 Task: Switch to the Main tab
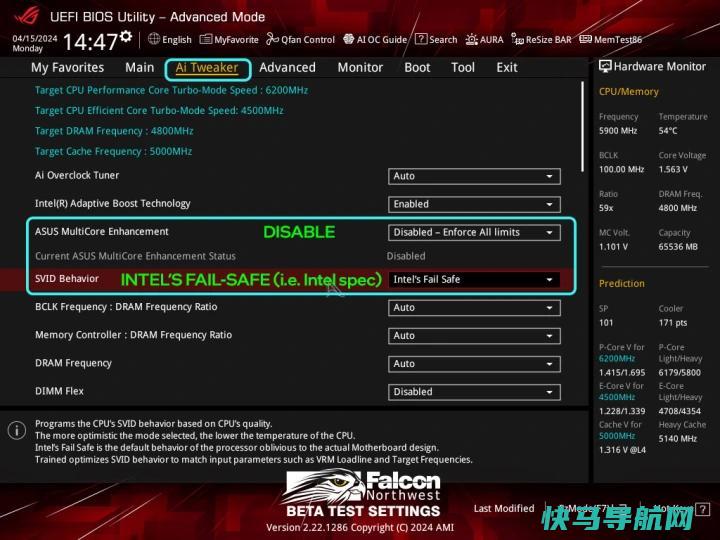[140, 68]
